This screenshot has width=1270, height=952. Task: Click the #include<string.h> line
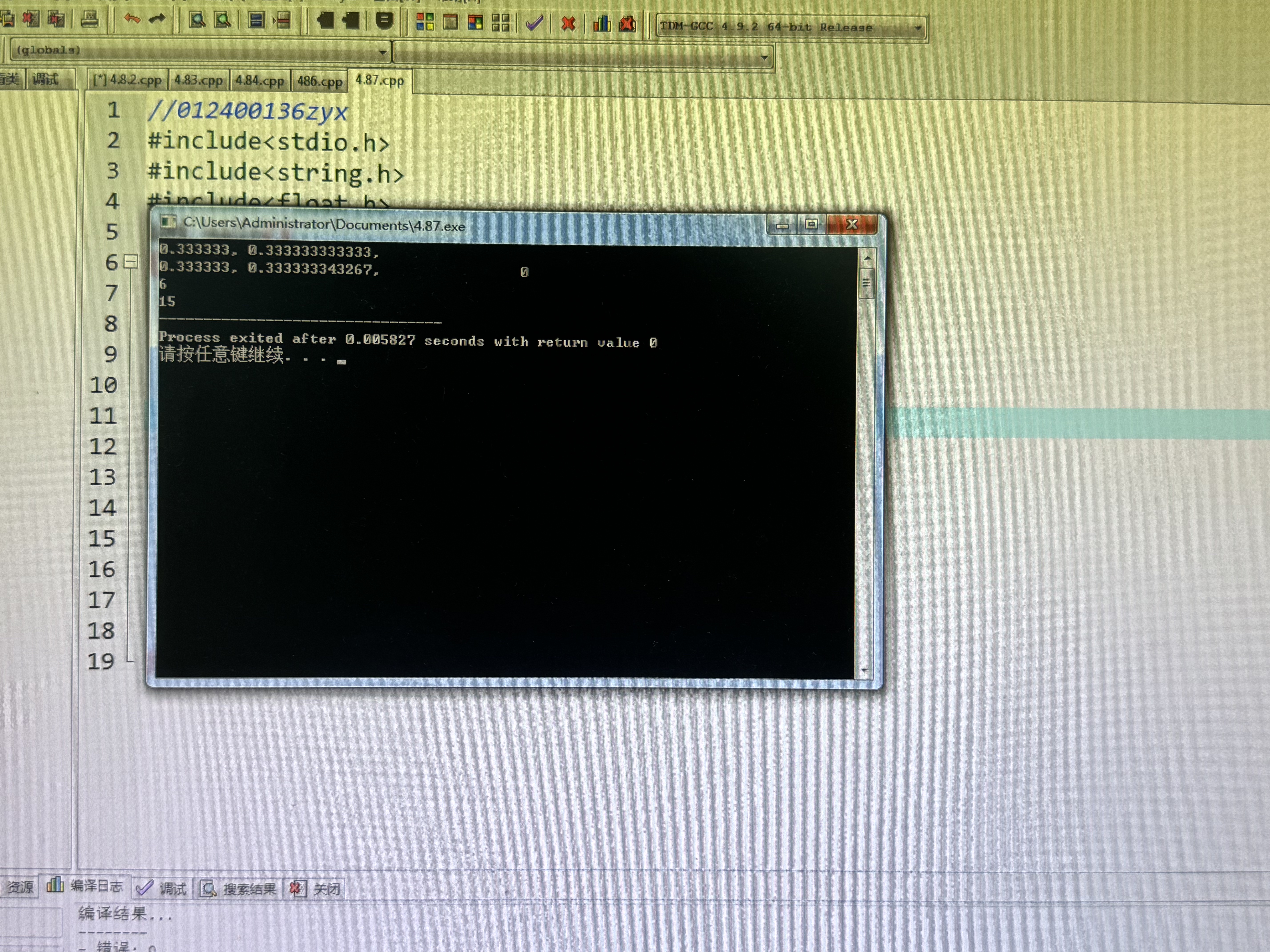tap(276, 173)
